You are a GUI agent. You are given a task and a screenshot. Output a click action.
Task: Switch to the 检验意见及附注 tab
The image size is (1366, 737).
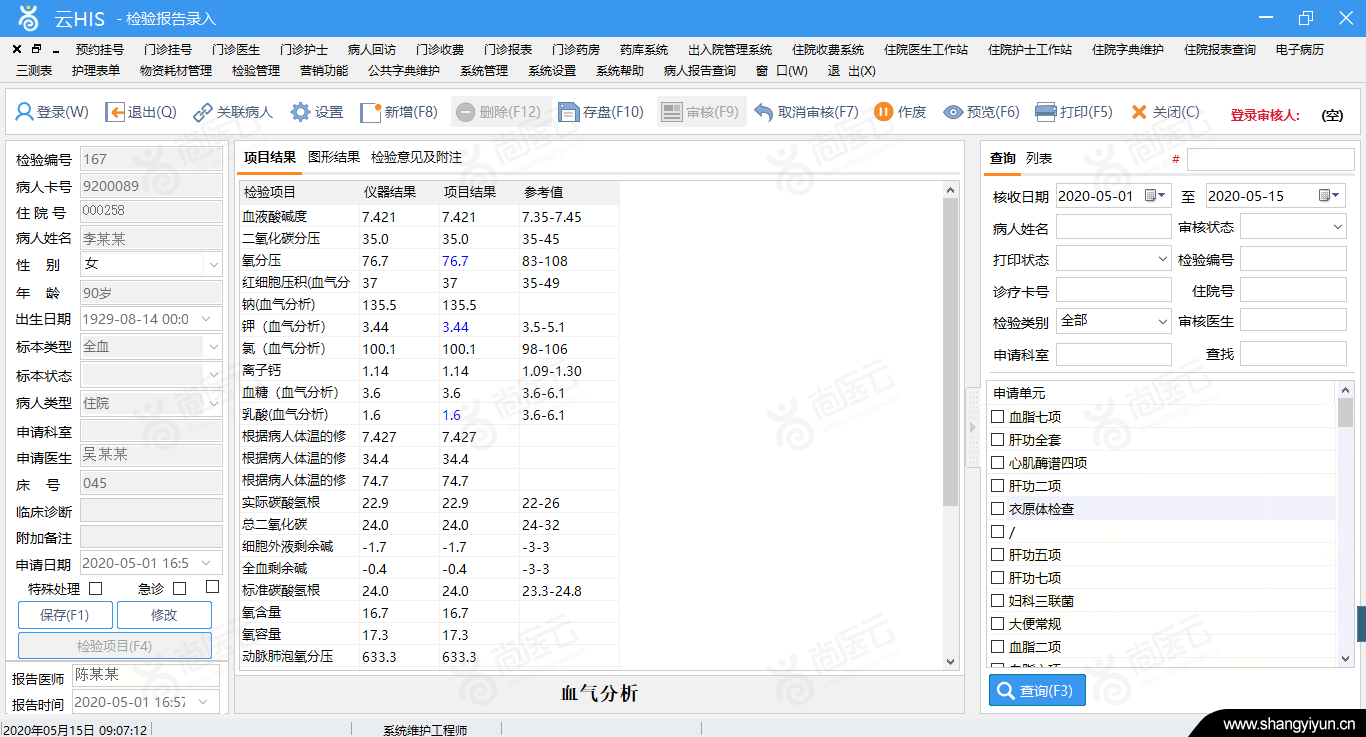click(416, 157)
